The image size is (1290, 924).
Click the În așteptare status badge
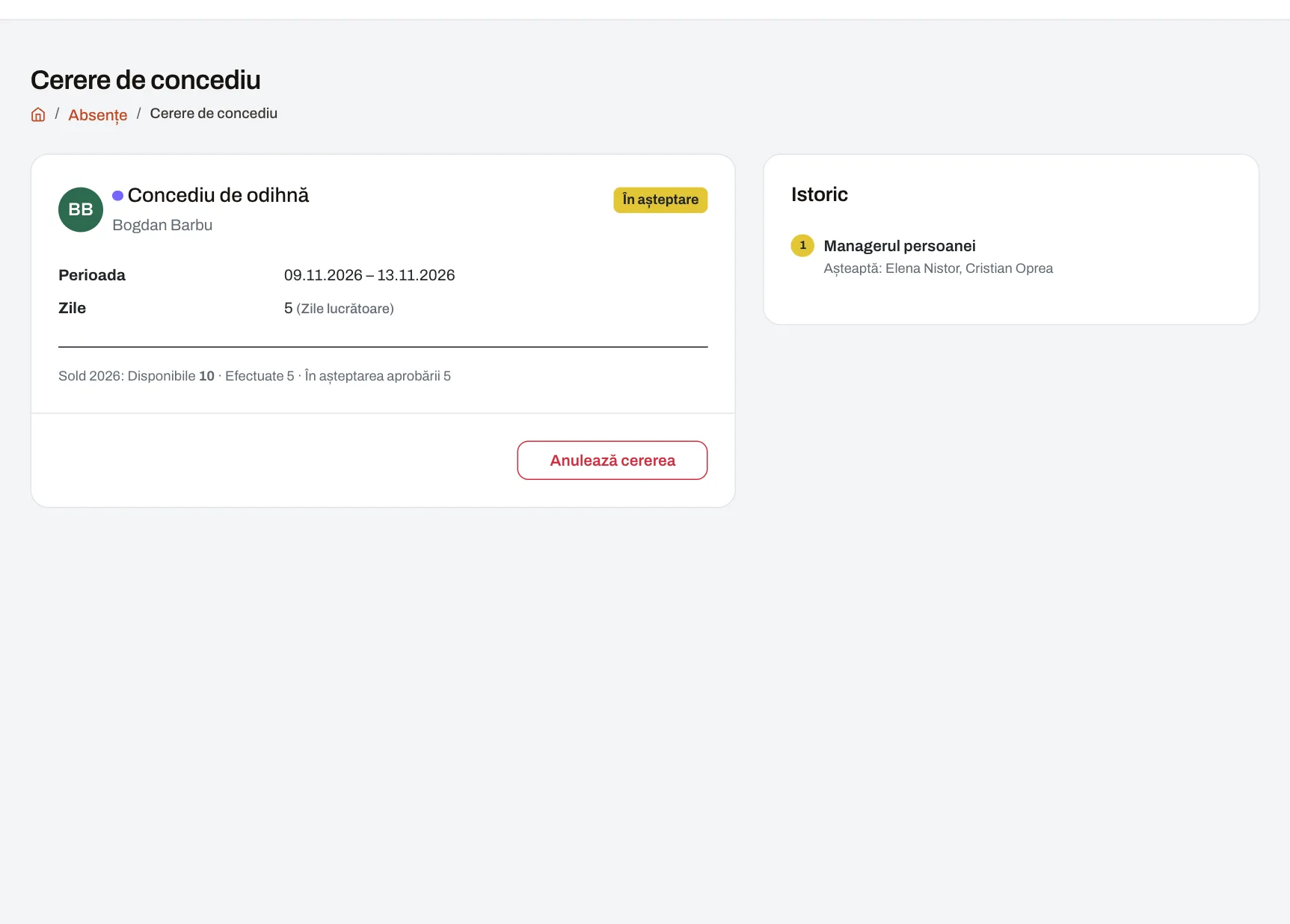(660, 200)
